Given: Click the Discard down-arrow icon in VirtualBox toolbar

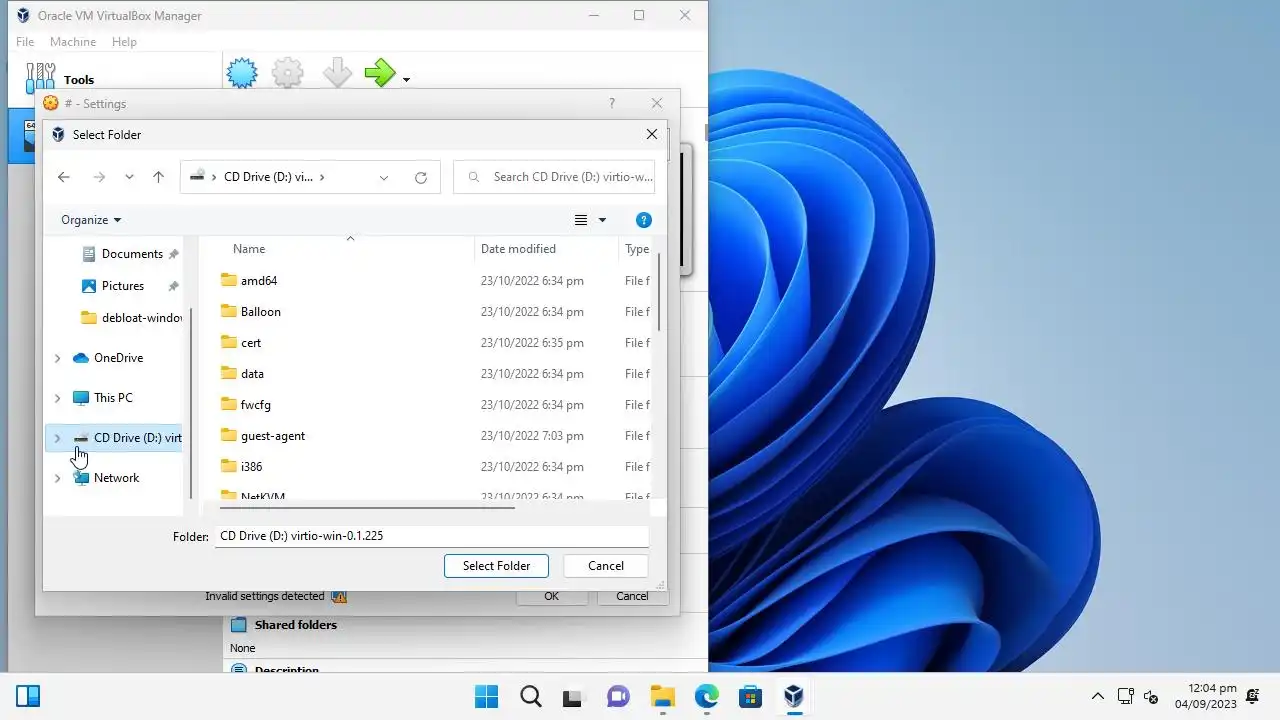Looking at the screenshot, I should [337, 73].
